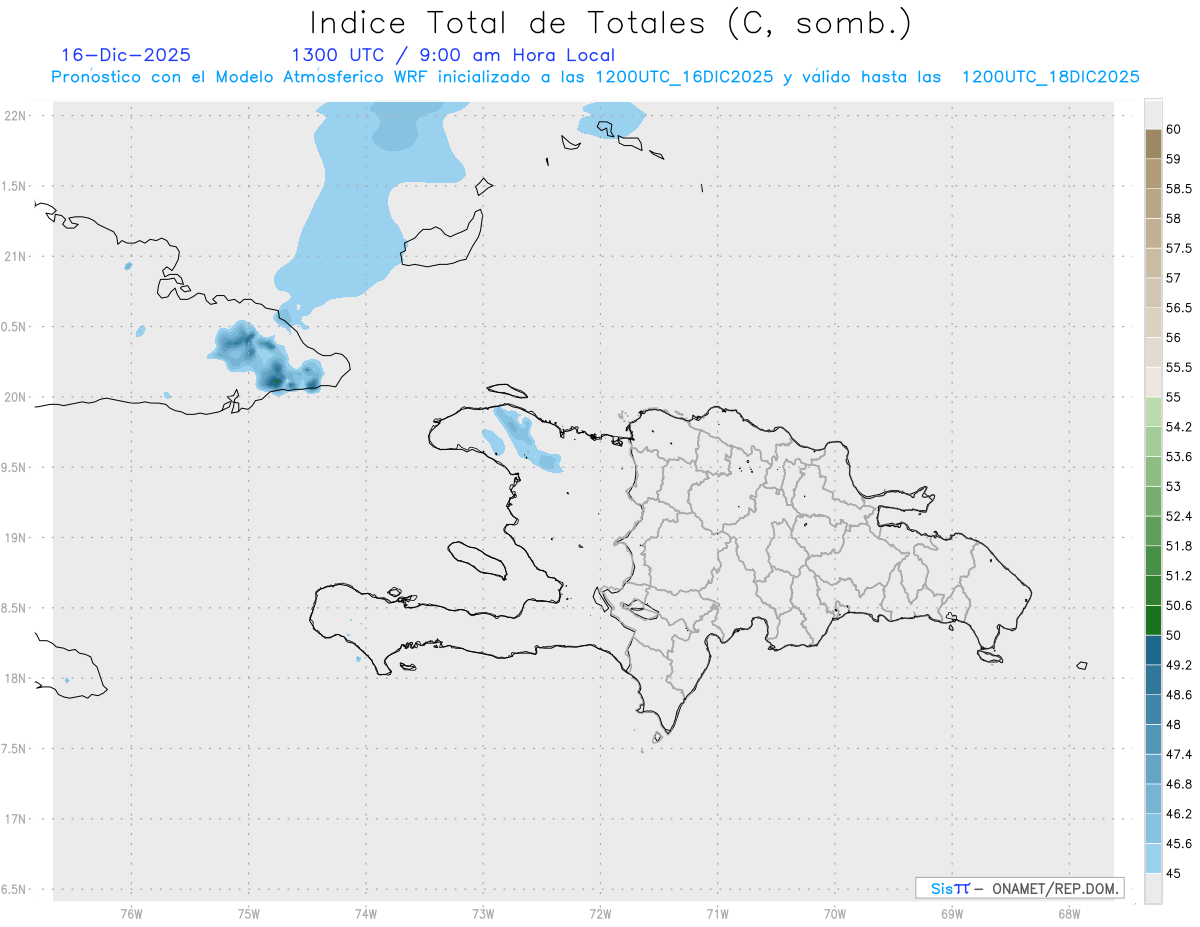This screenshot has width=1200, height=927.
Task: Click the longitude label '75W'
Action: click(249, 914)
